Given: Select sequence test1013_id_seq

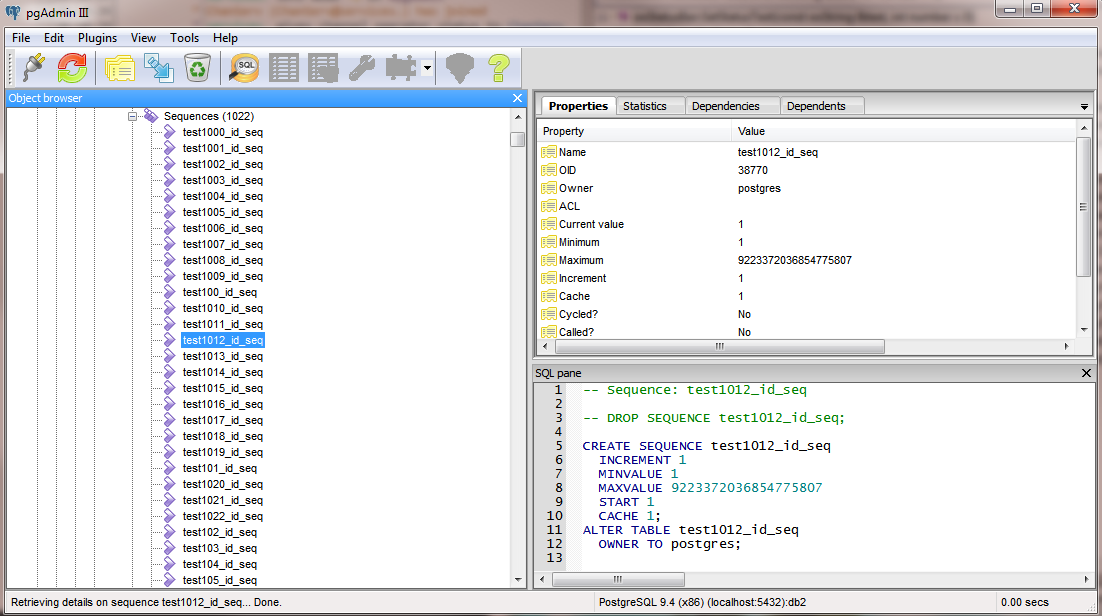Looking at the screenshot, I should 223,357.
